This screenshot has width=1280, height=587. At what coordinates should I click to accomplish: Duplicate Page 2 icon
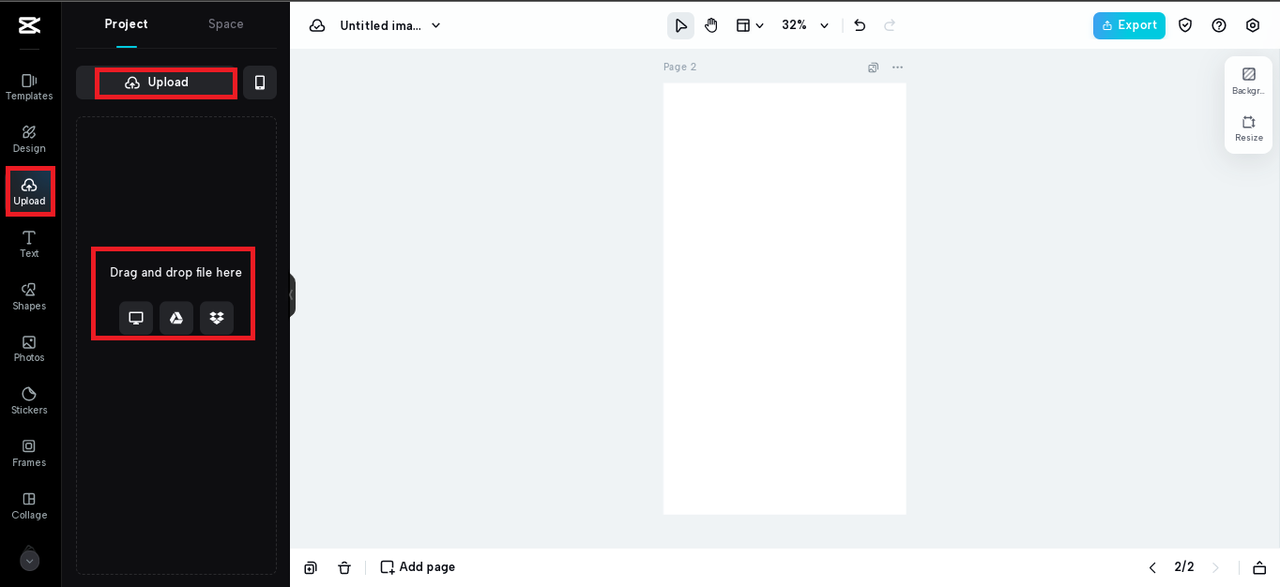point(873,67)
